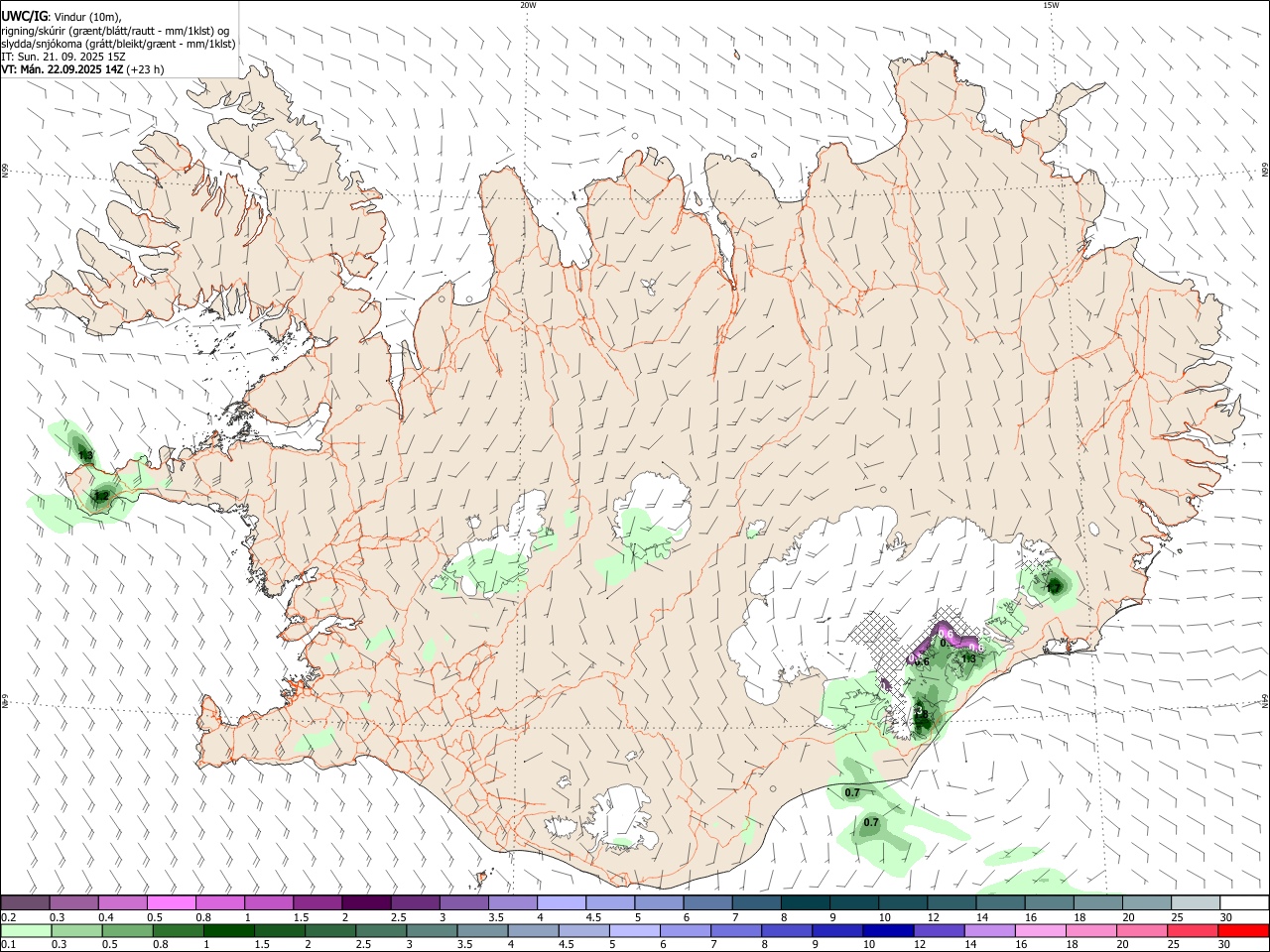Click the 'Vindur (10m)' title text
Viewport: 1270px width, 952px height.
(x=86, y=17)
